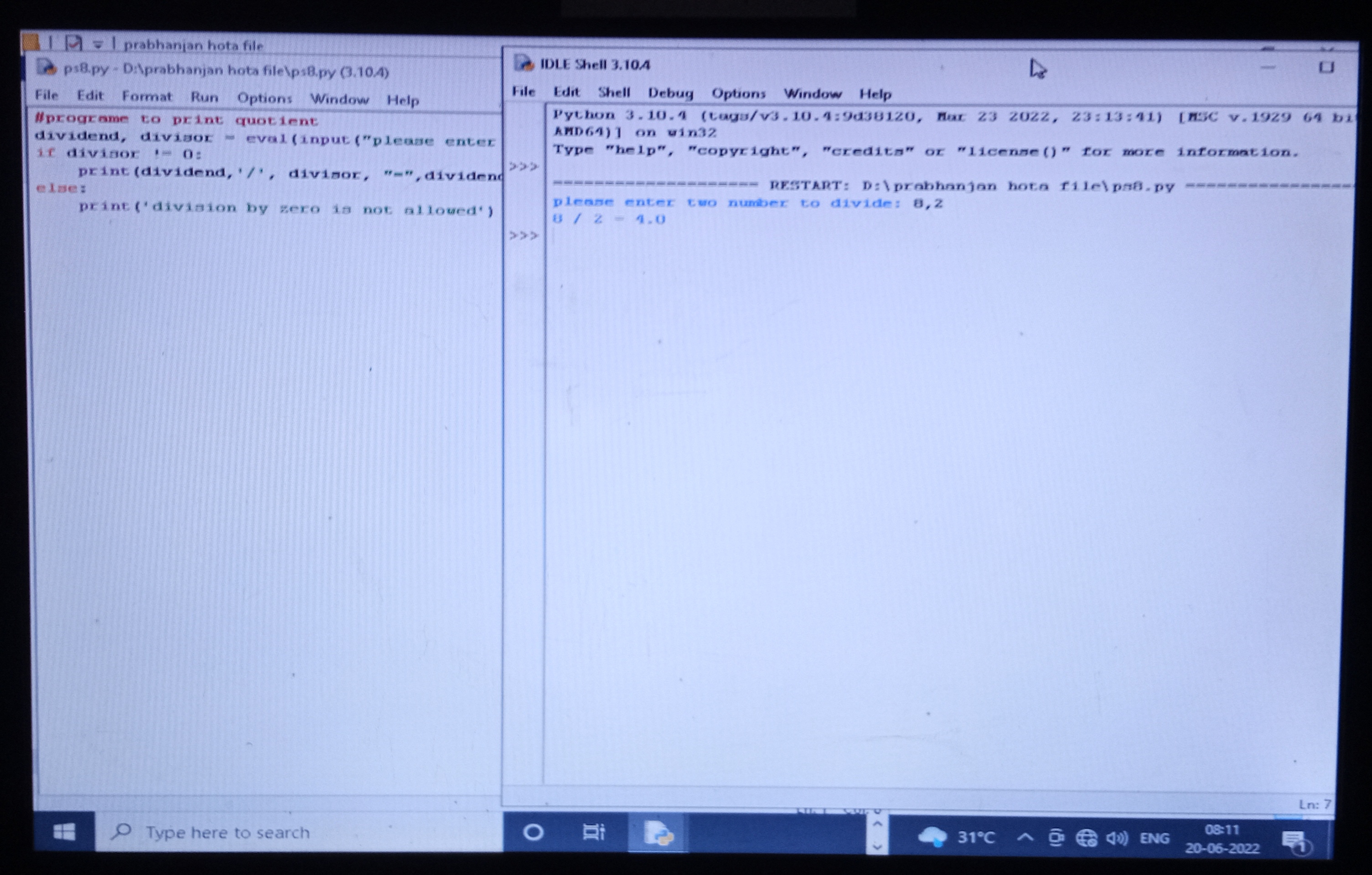The height and width of the screenshot is (875, 1372).
Task: Click the clock showing 08:11
Action: (x=1222, y=839)
